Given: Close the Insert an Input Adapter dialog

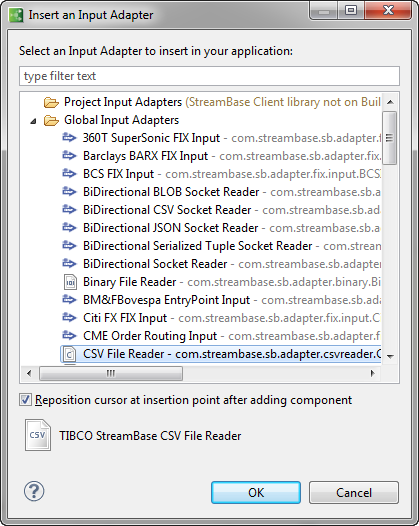Looking at the screenshot, I should 388,11.
